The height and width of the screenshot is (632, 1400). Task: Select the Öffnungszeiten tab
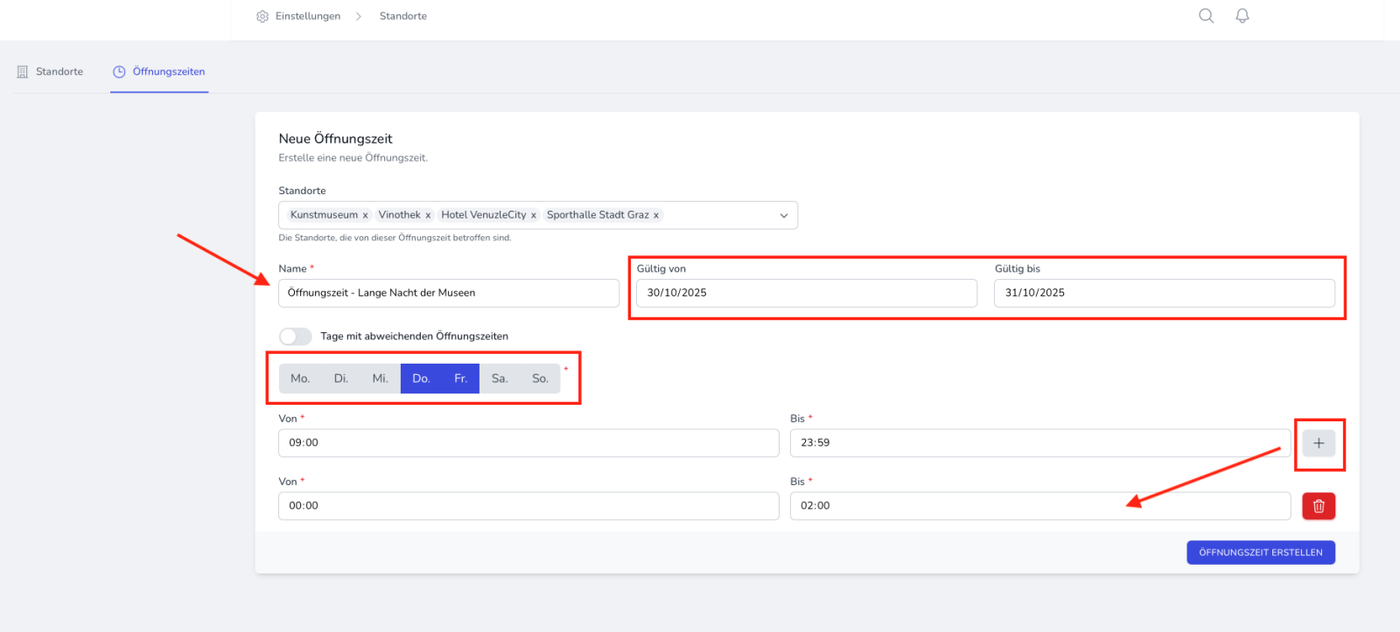tap(159, 72)
